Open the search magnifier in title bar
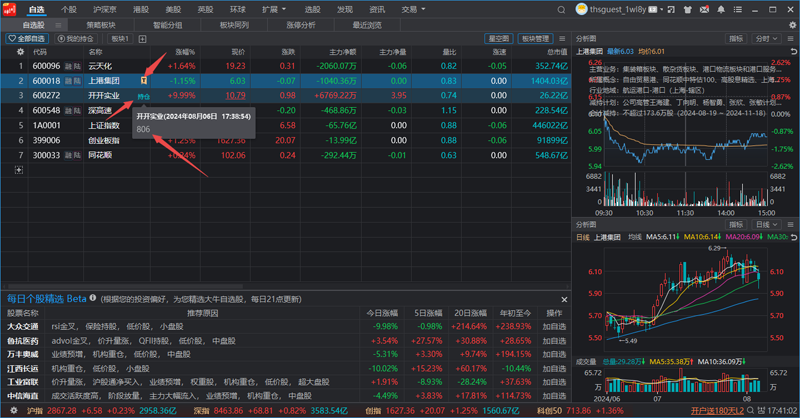Viewport: 800px width, 418px height. point(561,10)
